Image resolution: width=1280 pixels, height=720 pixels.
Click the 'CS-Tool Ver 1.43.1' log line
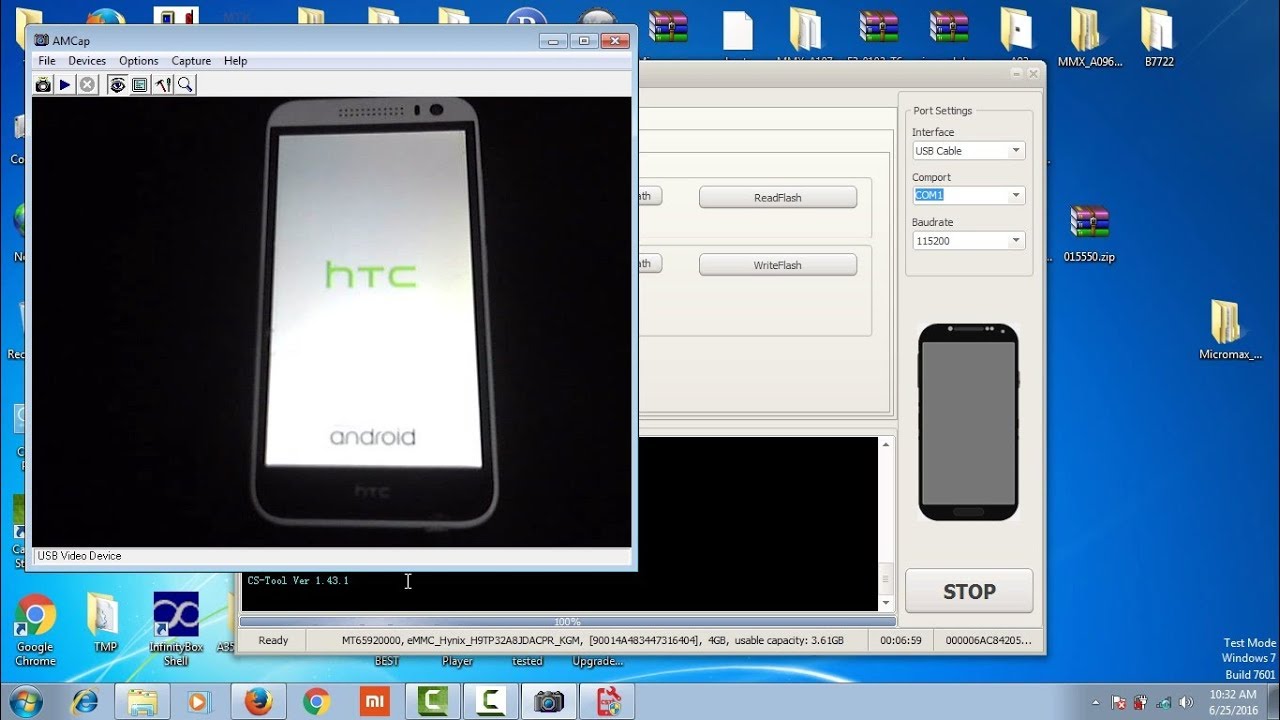[x=298, y=581]
